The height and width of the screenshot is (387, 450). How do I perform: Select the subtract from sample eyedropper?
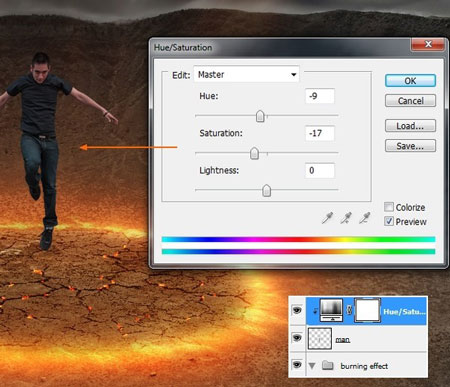point(365,218)
